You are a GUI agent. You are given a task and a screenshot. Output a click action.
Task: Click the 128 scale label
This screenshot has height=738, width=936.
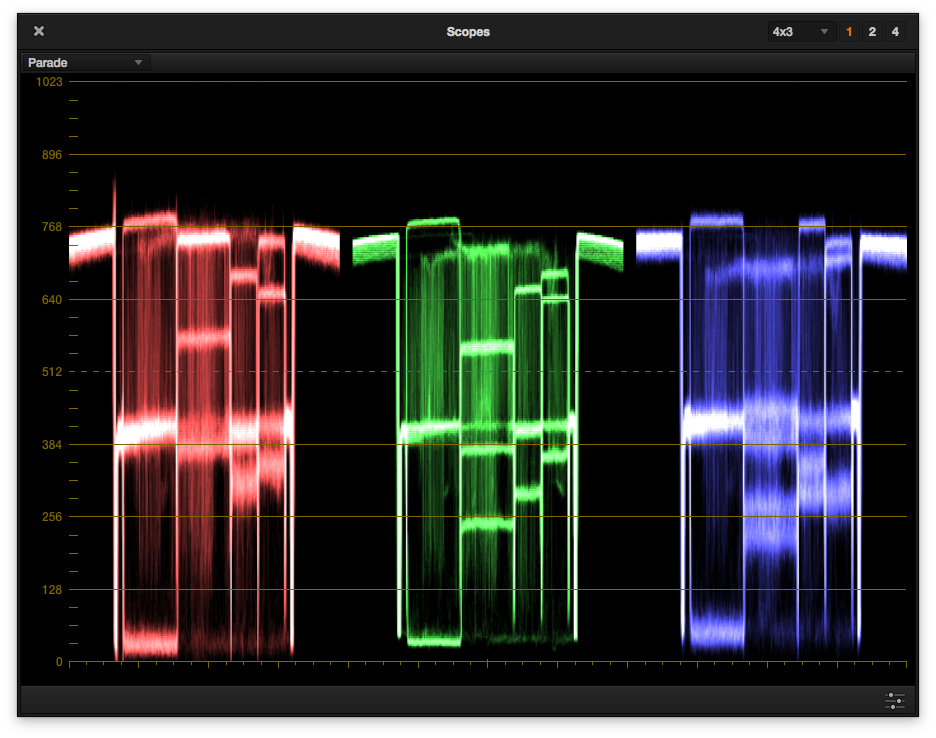[x=52, y=590]
